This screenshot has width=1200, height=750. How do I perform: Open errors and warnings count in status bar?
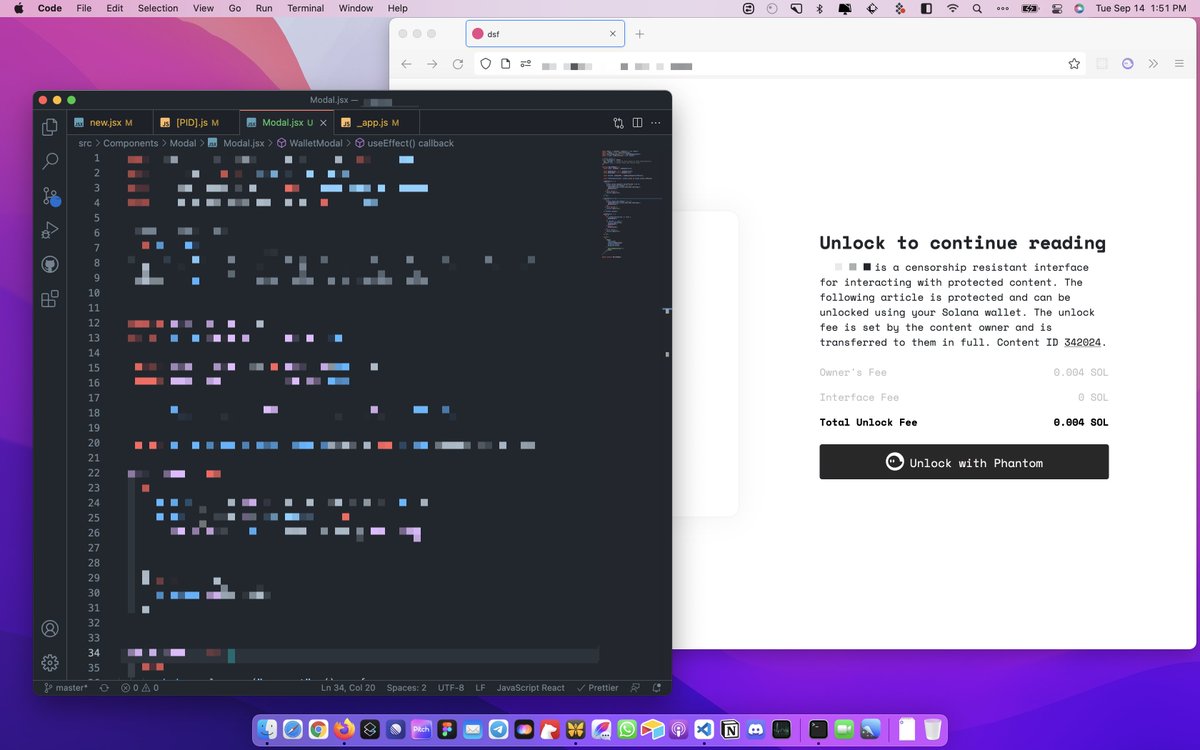pyautogui.click(x=140, y=688)
